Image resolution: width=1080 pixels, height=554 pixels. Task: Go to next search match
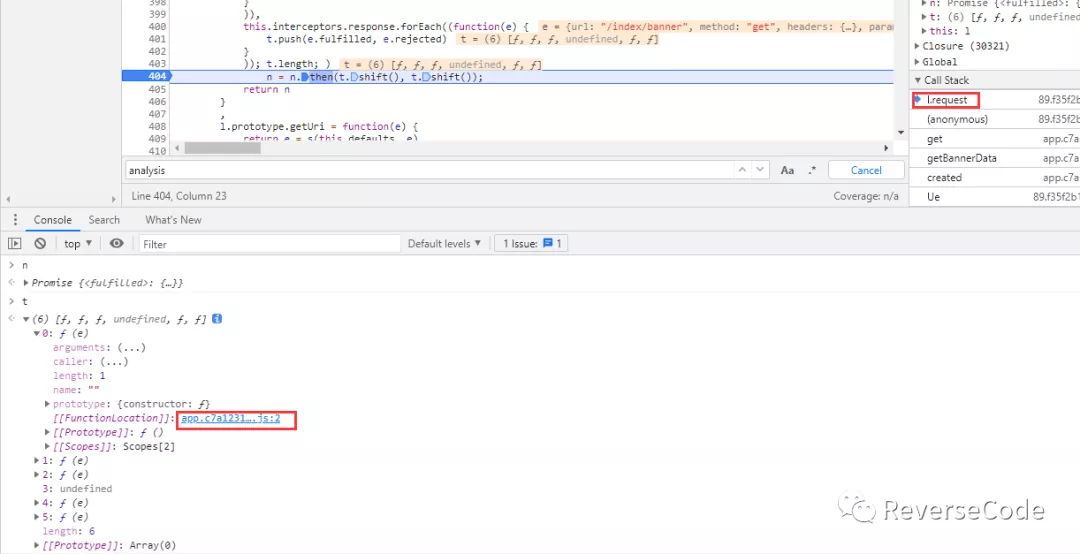pos(760,170)
